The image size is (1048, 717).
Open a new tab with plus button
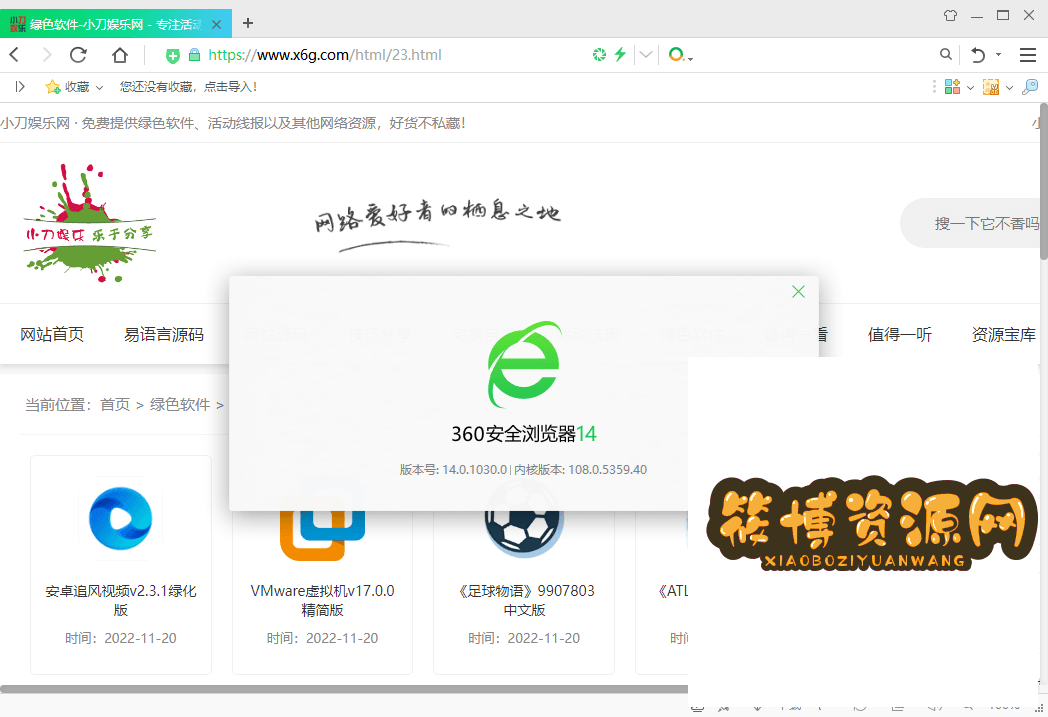pyautogui.click(x=248, y=23)
